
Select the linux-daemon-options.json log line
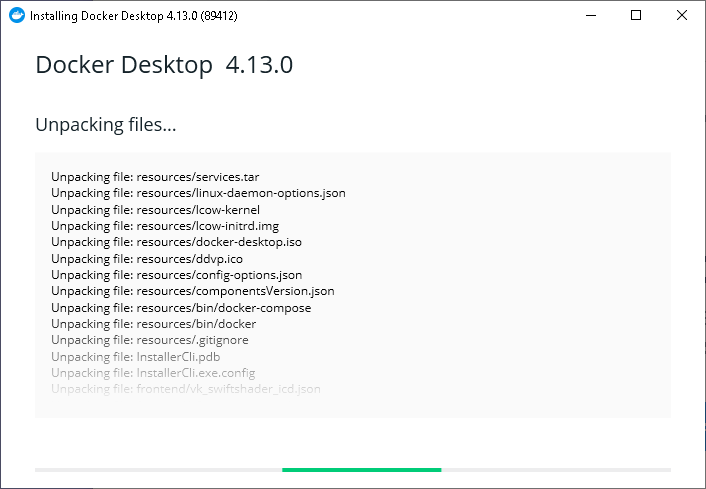pyautogui.click(x=198, y=193)
